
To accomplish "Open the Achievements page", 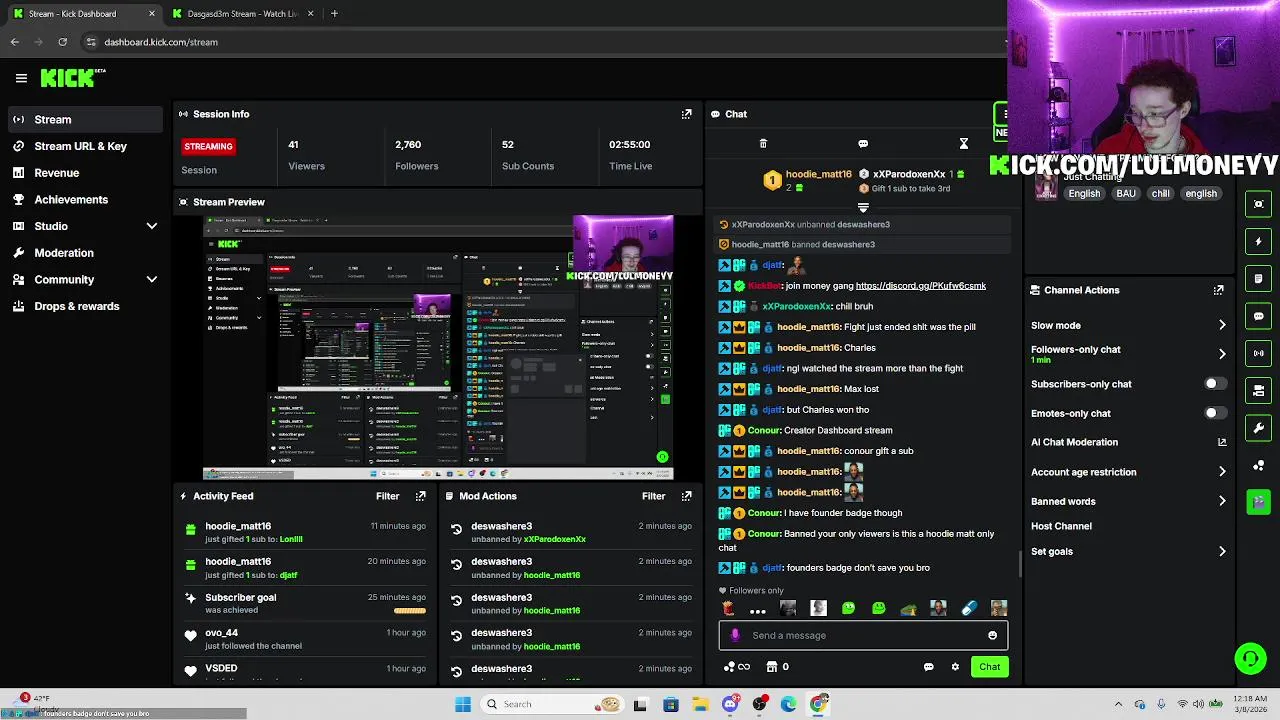I will coord(85,199).
